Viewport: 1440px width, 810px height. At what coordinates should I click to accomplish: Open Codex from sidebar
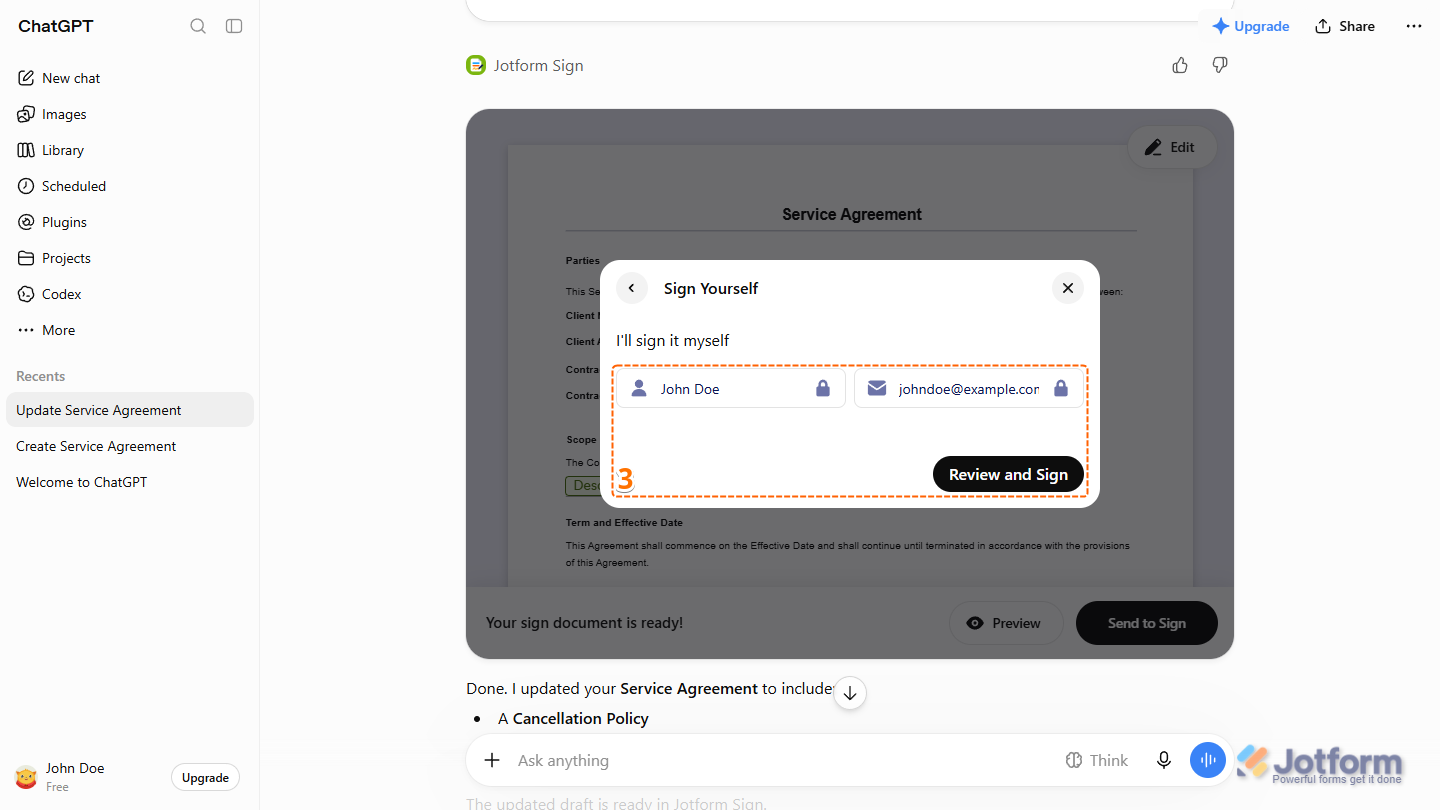(x=130, y=294)
